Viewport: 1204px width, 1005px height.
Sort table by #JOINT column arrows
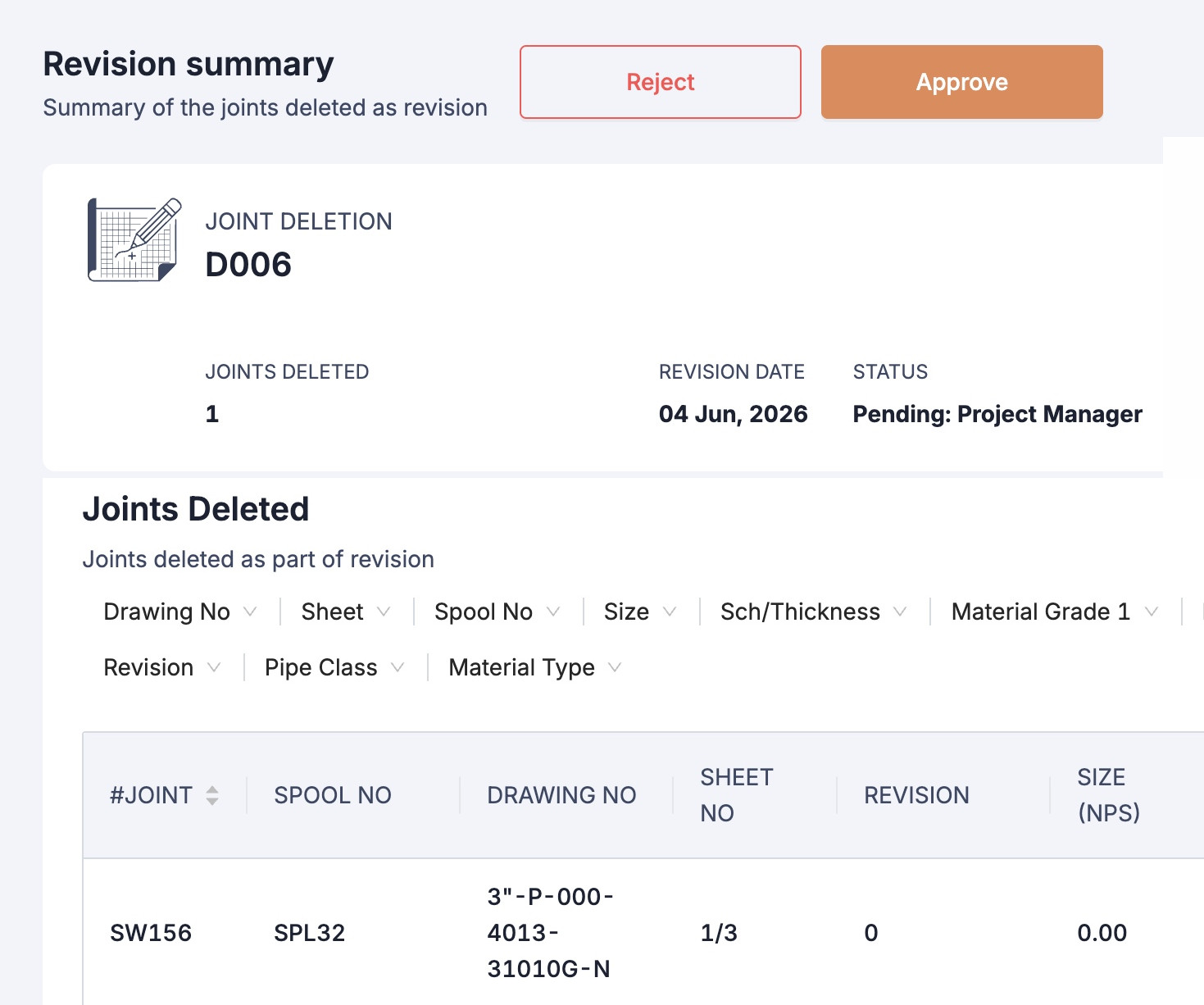[212, 795]
